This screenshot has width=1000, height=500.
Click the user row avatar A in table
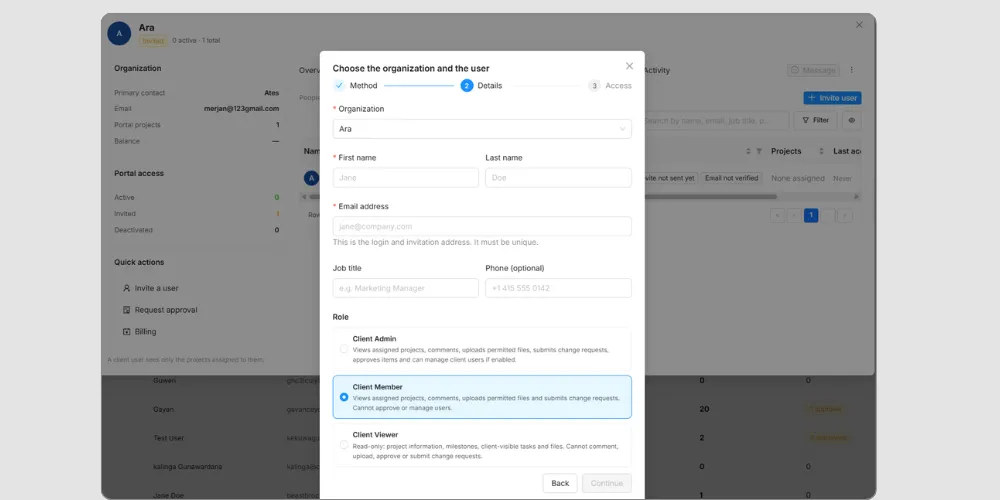(x=311, y=179)
